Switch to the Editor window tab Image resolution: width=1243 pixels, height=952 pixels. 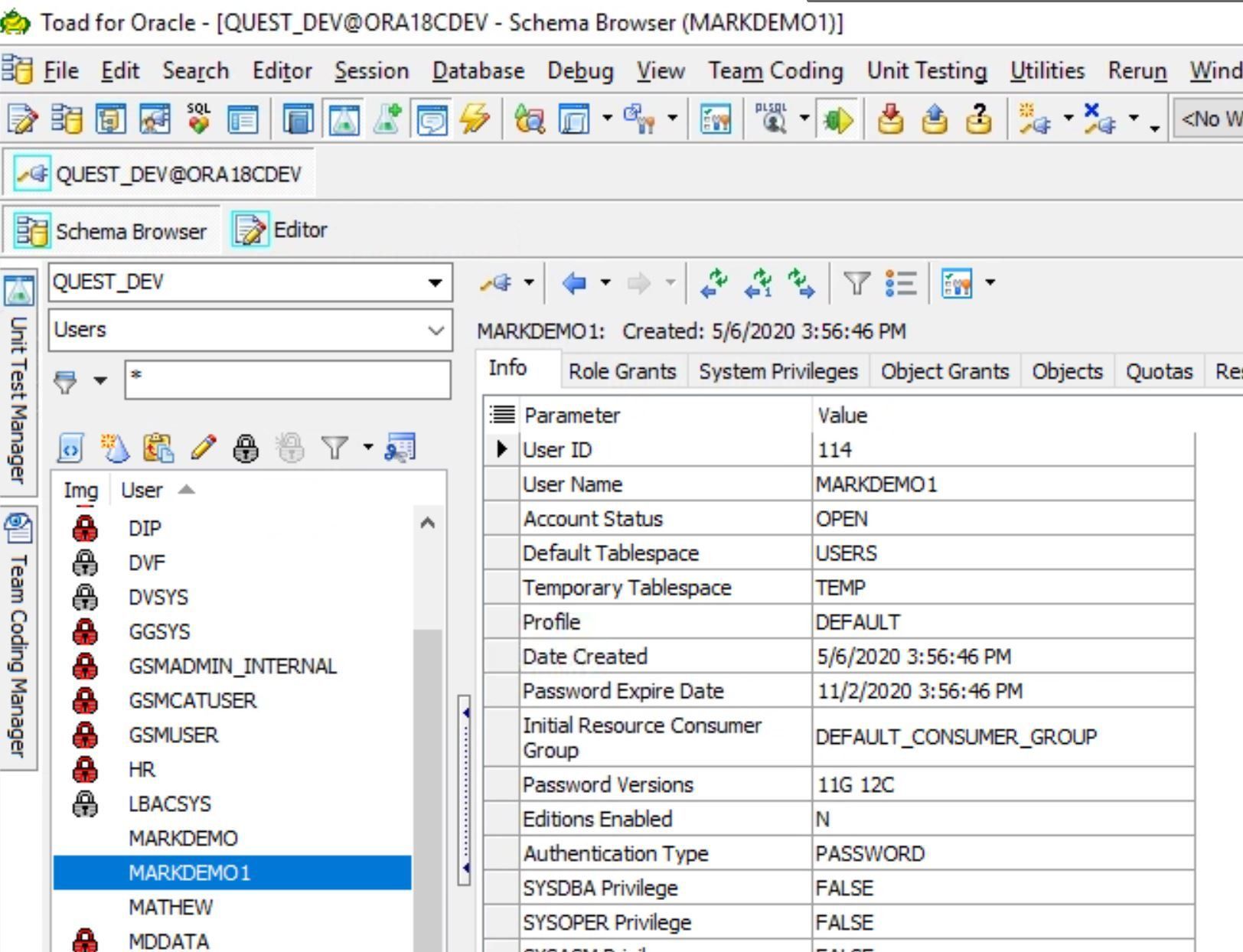click(280, 230)
